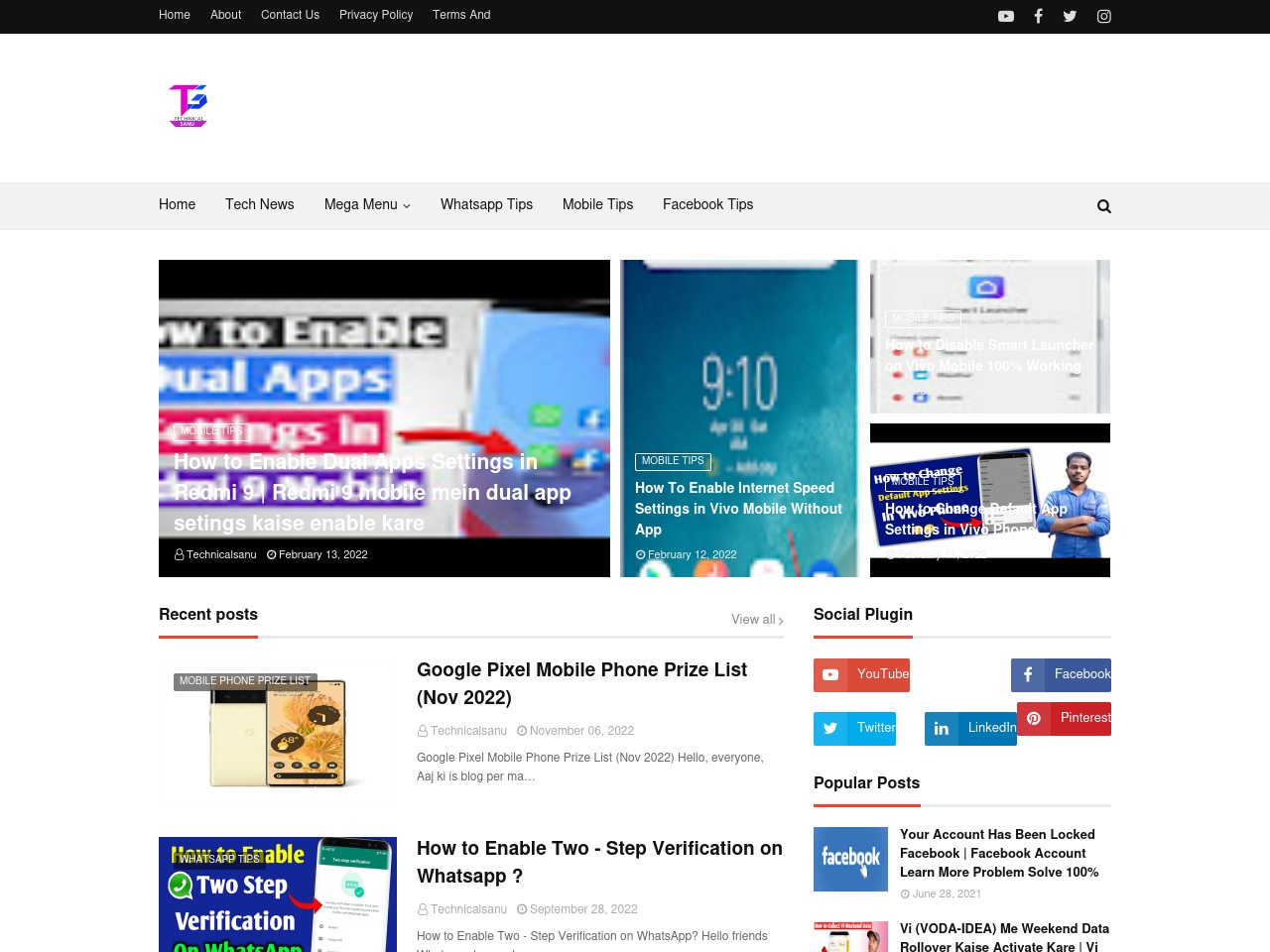Click View all for Recent posts
1270x952 pixels.
[x=757, y=619]
